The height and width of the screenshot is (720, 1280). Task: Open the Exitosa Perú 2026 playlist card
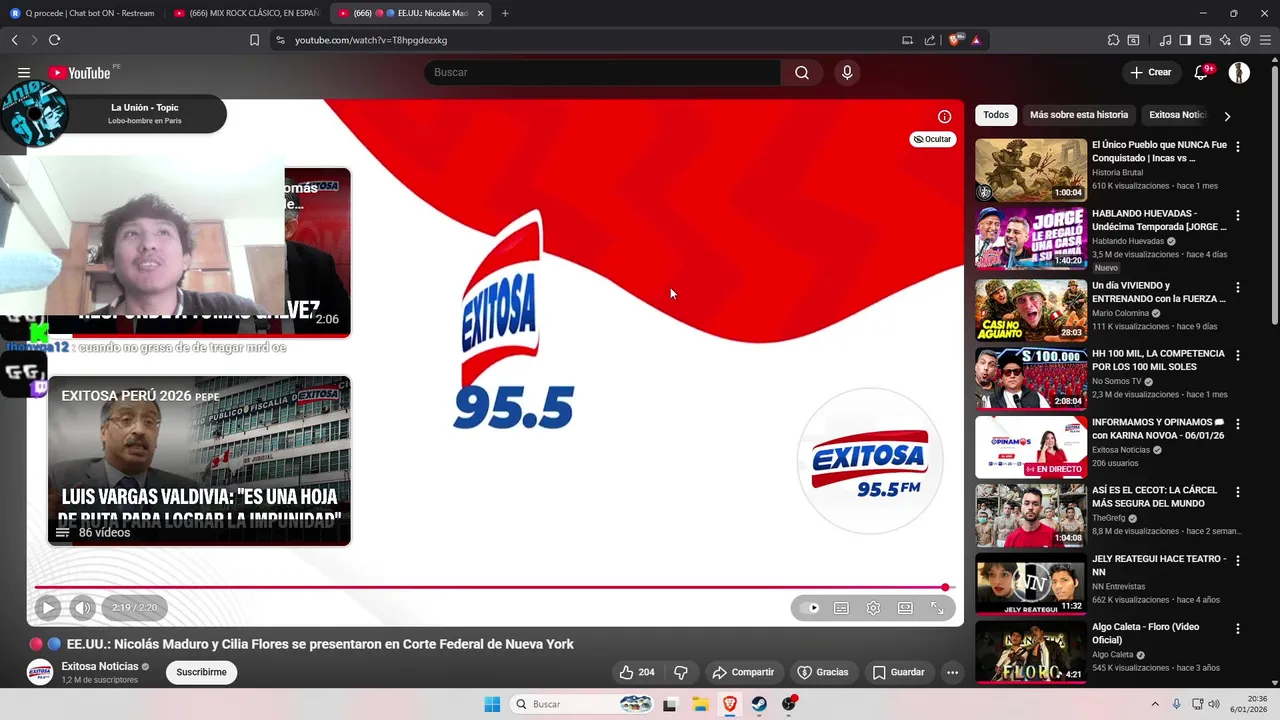click(x=199, y=461)
